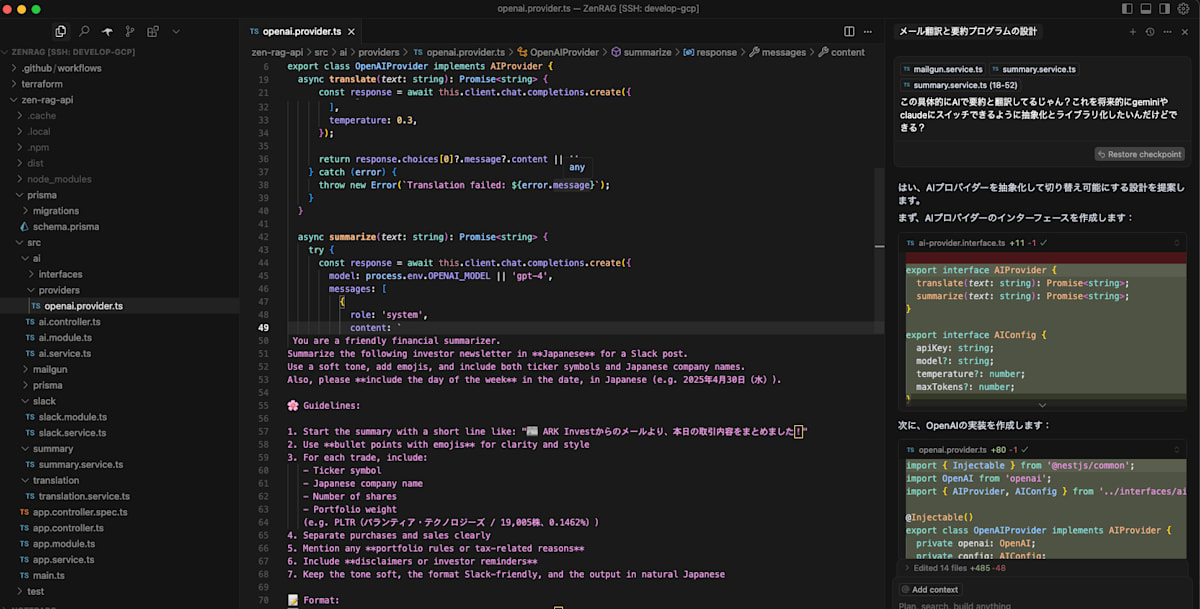
Task: Select the メール翻訳と要約プログラムの設計 chat tab
Action: click(968, 32)
